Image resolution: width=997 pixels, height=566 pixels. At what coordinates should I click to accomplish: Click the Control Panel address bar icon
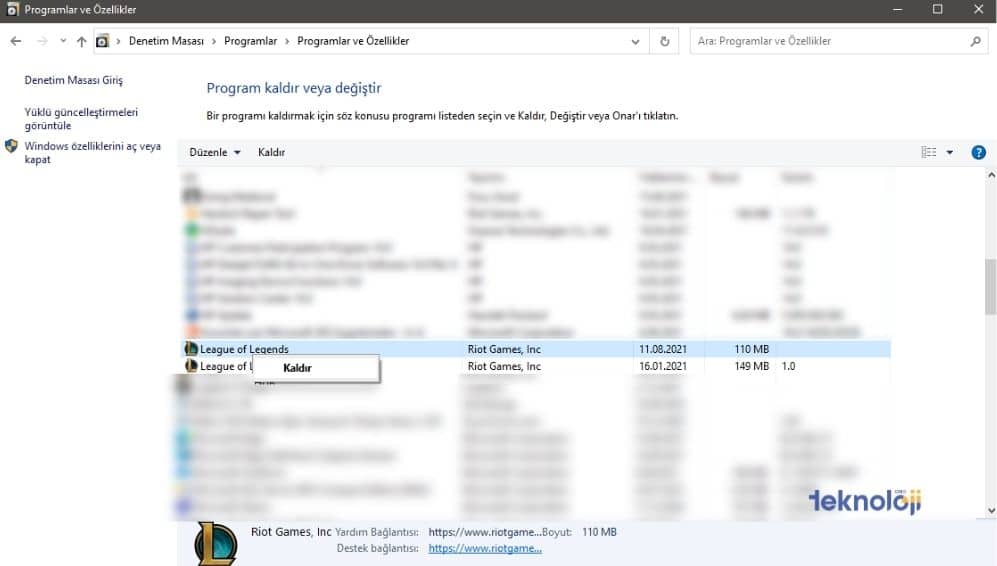[x=102, y=41]
